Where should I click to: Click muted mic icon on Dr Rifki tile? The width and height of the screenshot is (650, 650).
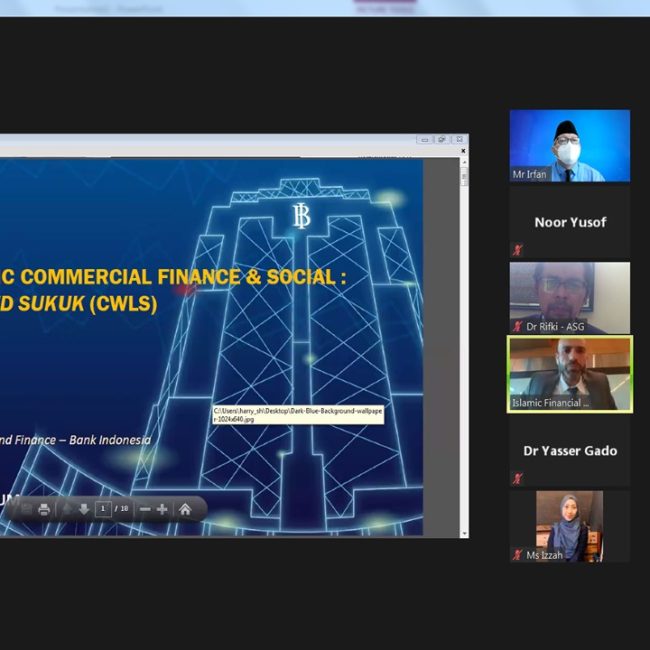[x=518, y=326]
